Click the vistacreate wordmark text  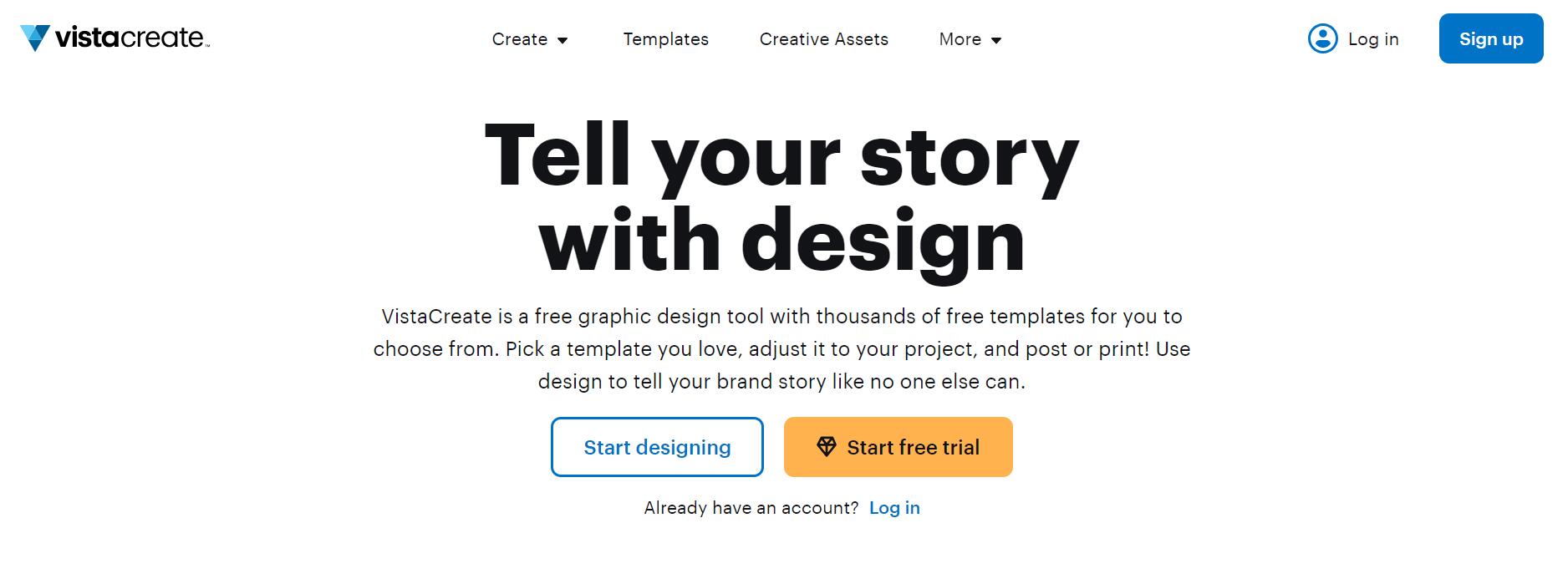[129, 38]
